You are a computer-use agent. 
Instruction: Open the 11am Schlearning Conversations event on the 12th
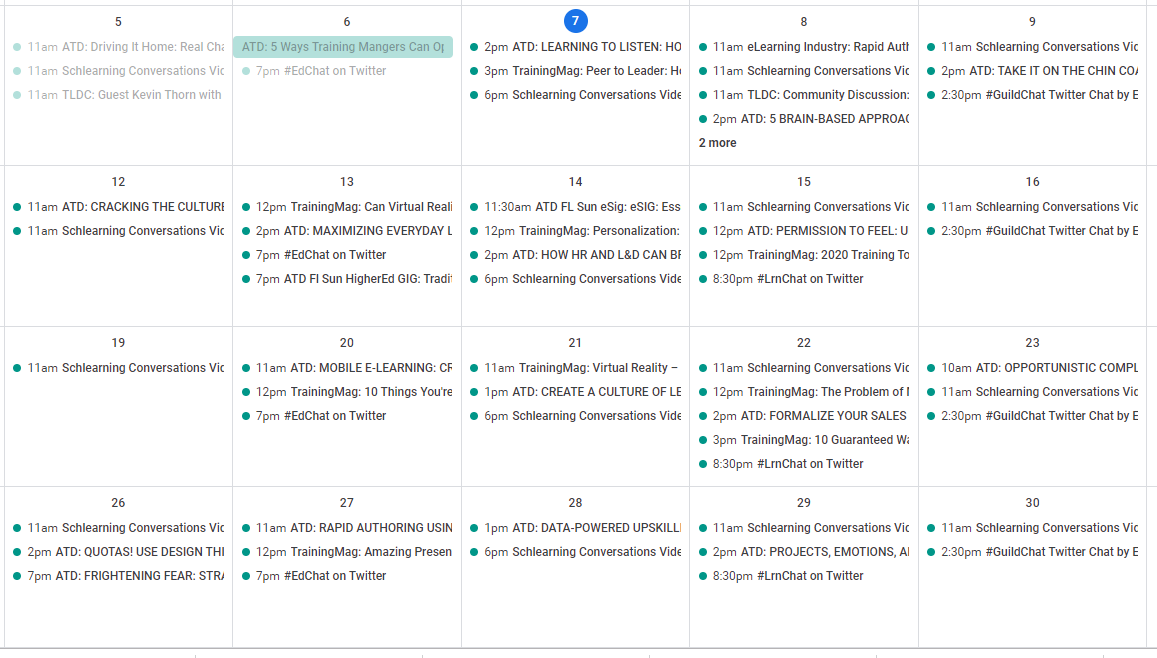pos(118,232)
